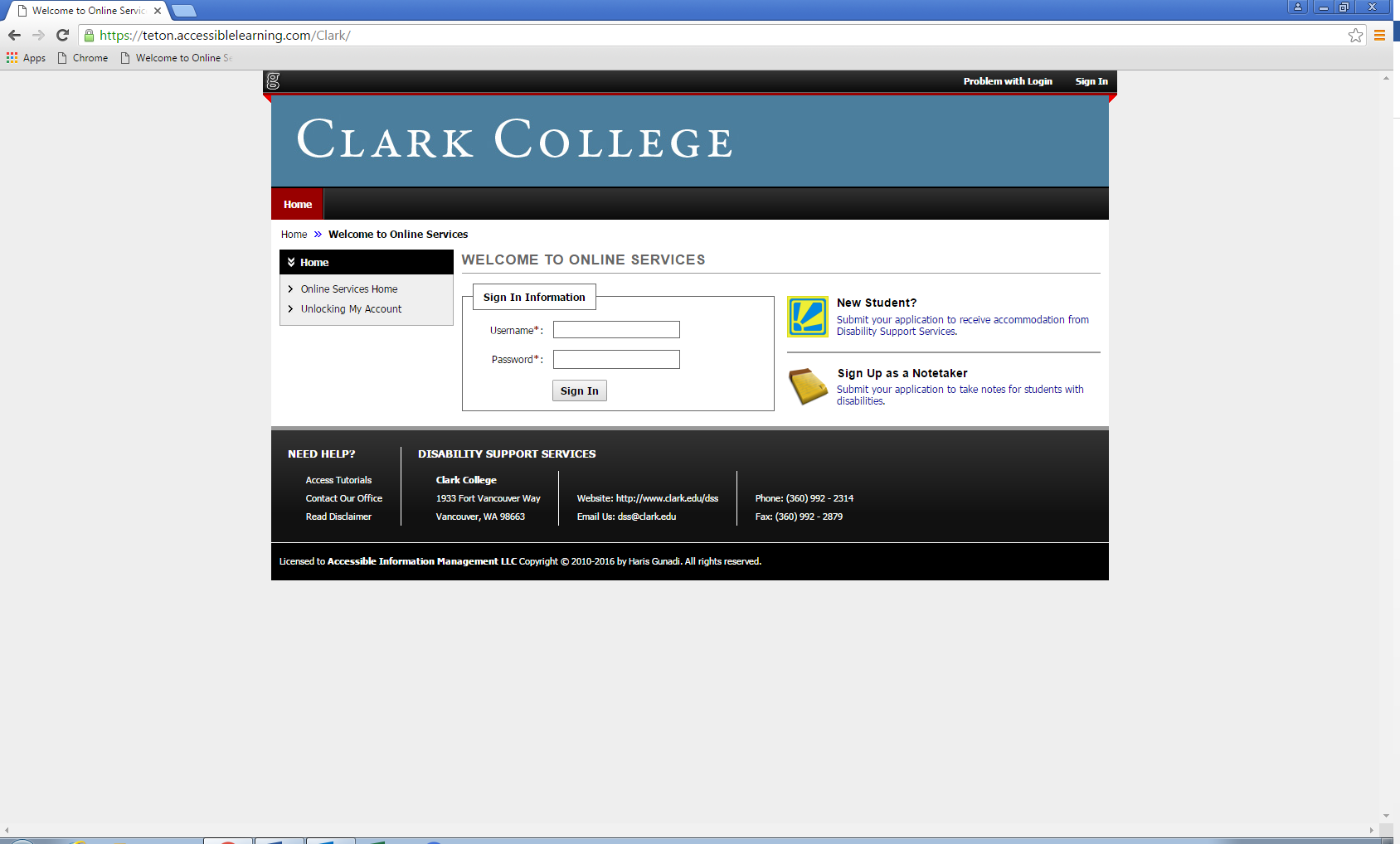Reload the page with the refresh icon
Image resolution: width=1400 pixels, height=844 pixels.
point(62,35)
